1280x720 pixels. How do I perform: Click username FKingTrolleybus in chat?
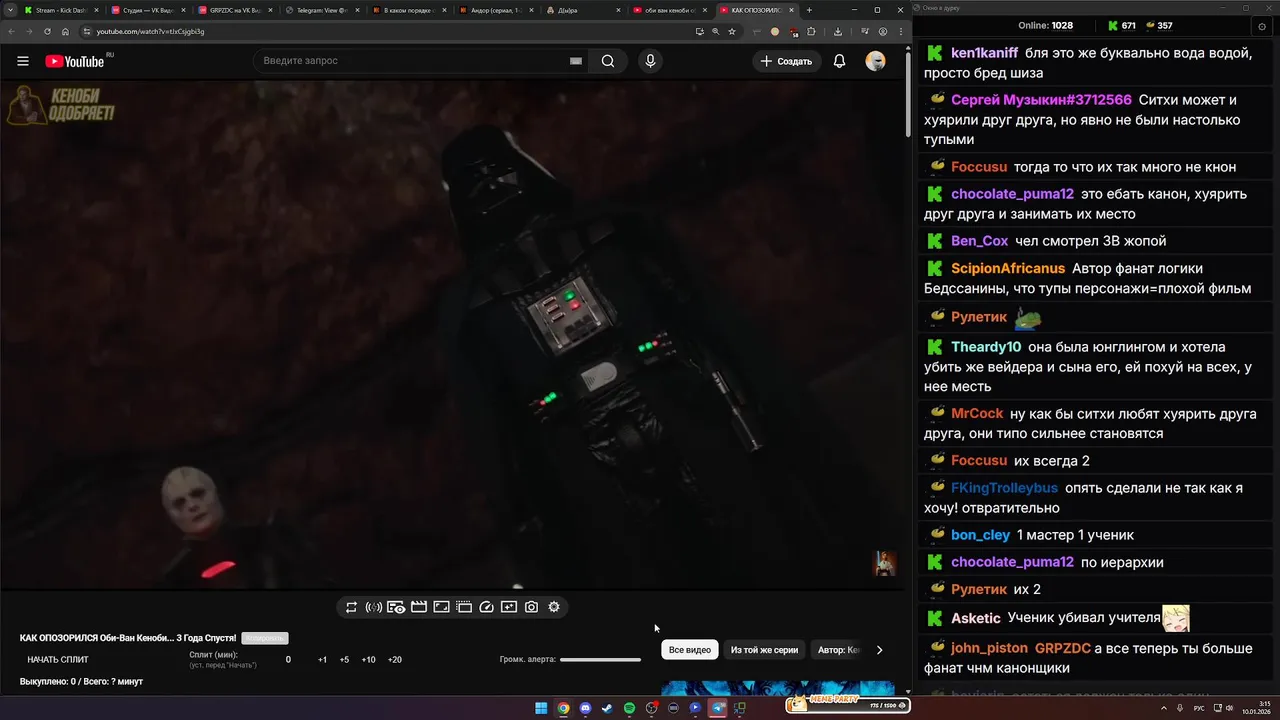tap(1004, 488)
